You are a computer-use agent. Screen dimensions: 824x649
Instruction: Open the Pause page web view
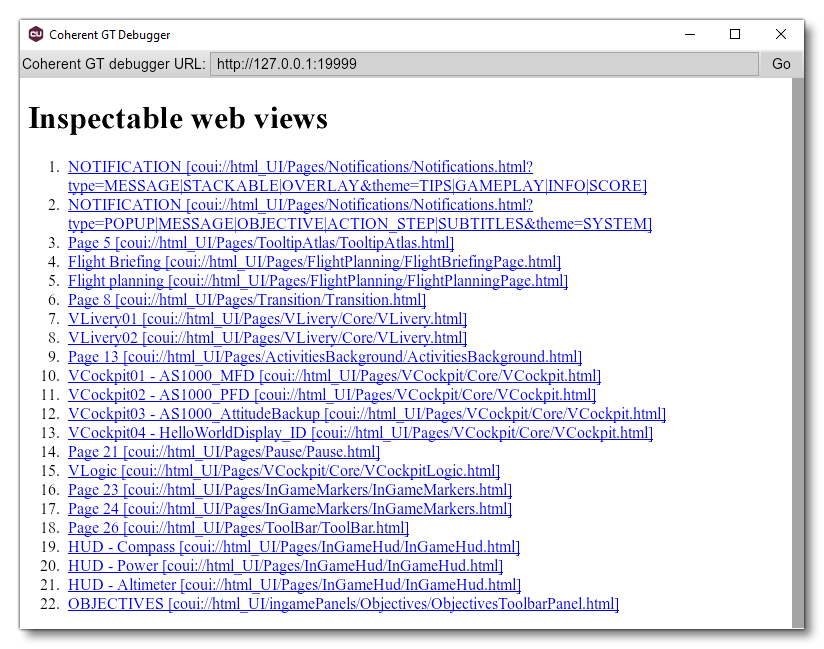coord(223,451)
